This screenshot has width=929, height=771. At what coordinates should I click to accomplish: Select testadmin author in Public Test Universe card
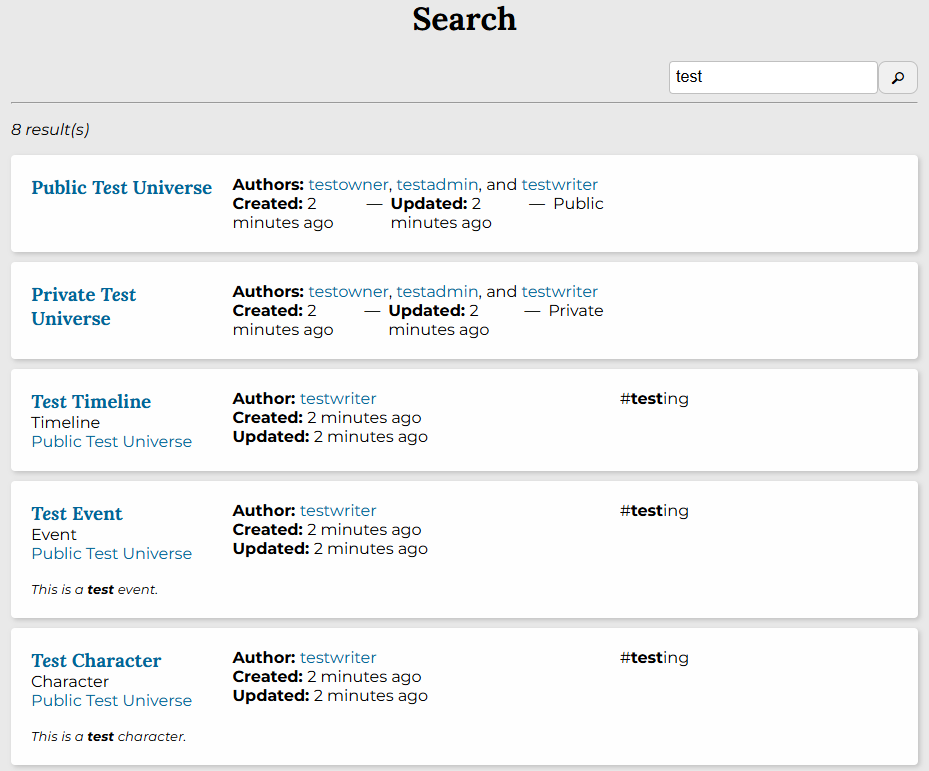click(437, 185)
